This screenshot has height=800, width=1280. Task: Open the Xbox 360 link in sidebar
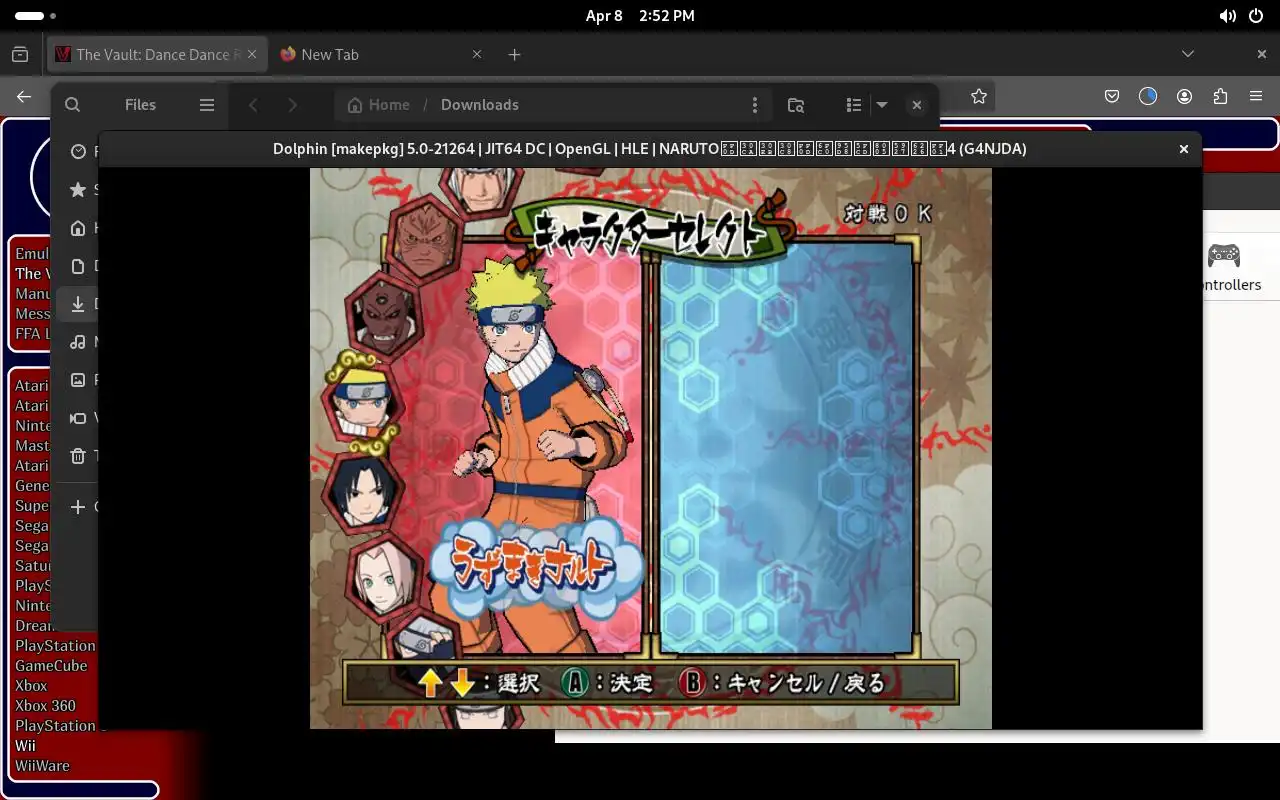[45, 705]
